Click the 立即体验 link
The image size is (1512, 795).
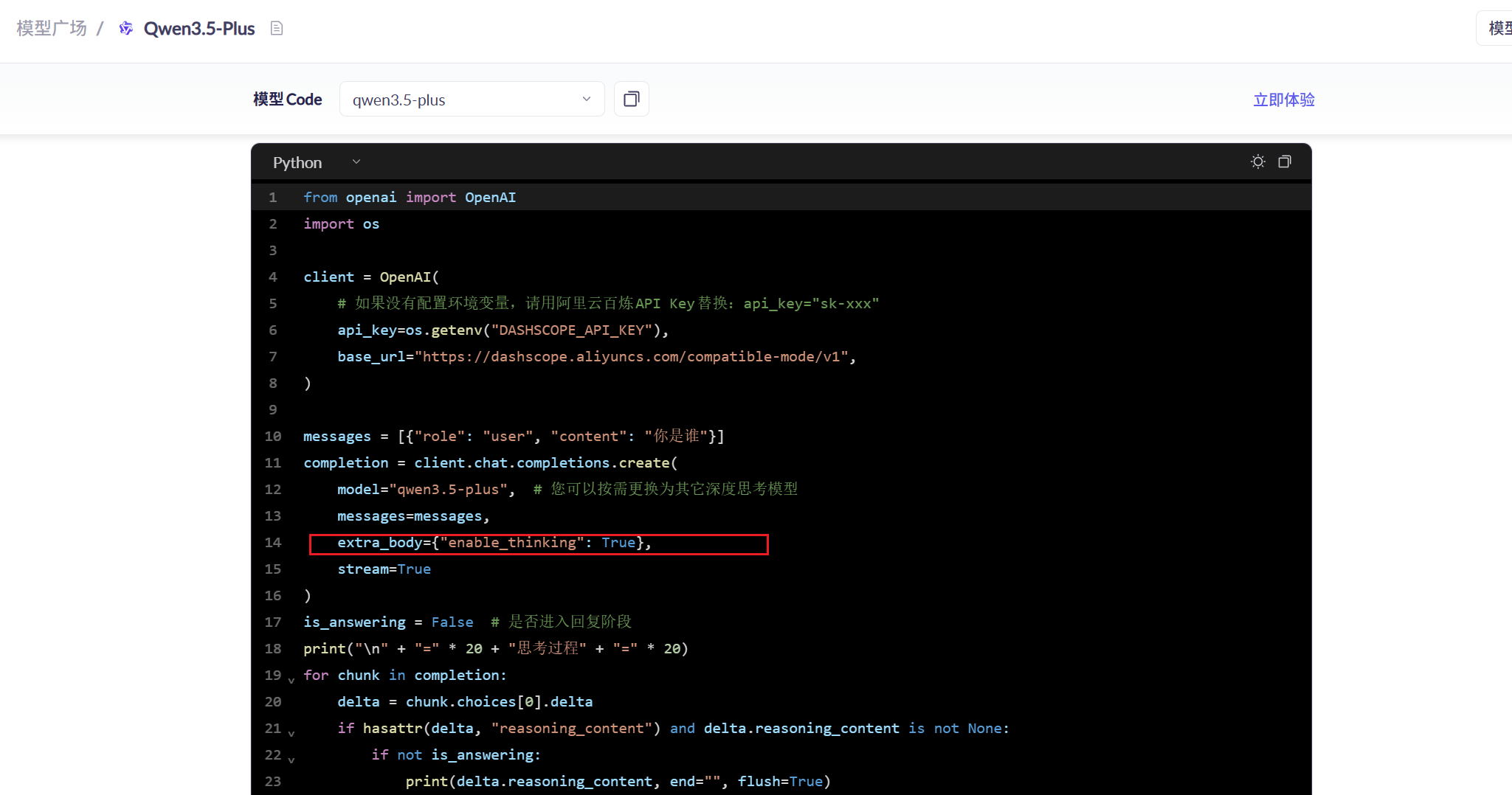tap(1284, 100)
